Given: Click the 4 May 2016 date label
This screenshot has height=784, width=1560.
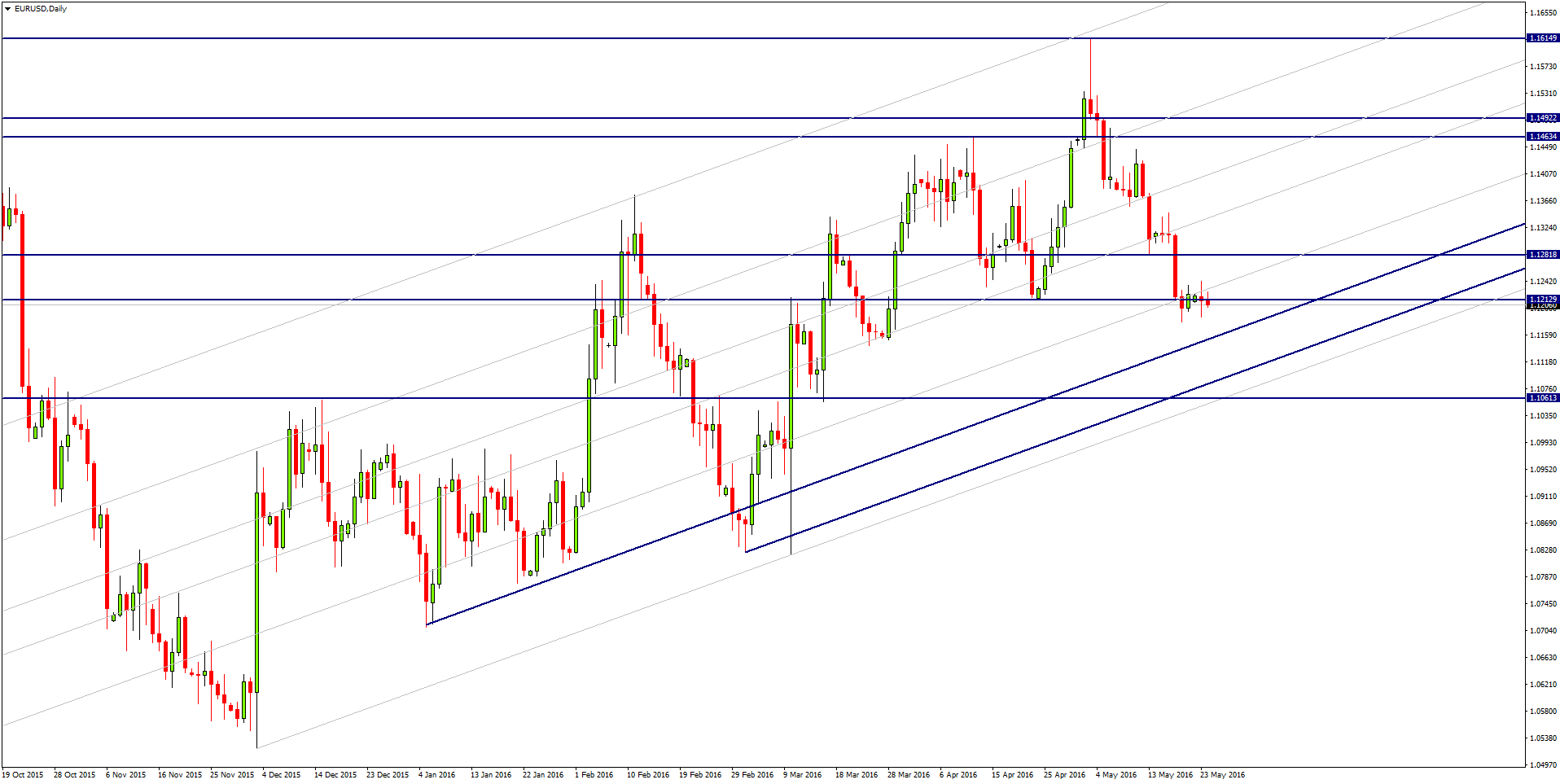Looking at the screenshot, I should 1116,775.
